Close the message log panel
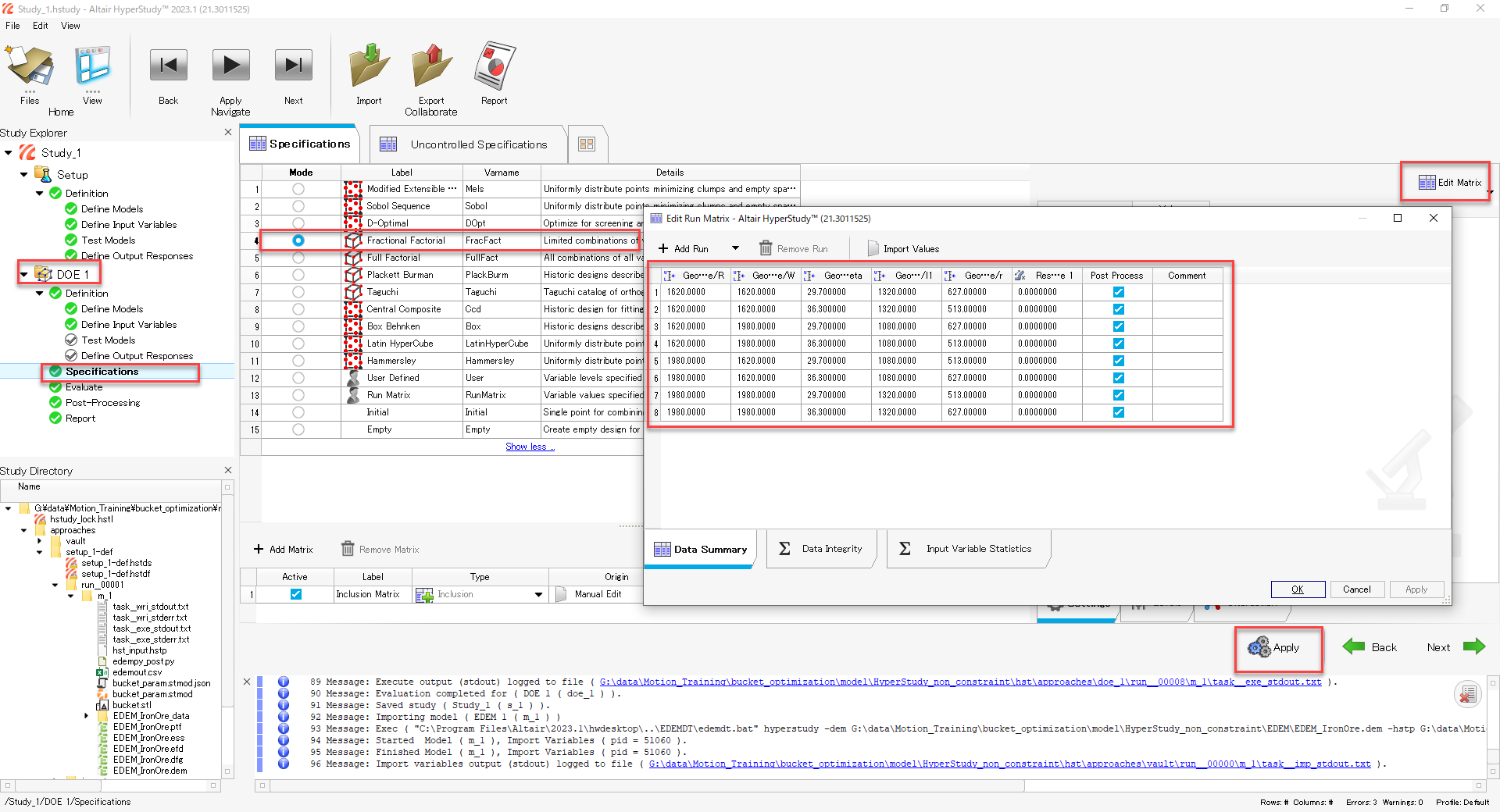 tap(248, 682)
